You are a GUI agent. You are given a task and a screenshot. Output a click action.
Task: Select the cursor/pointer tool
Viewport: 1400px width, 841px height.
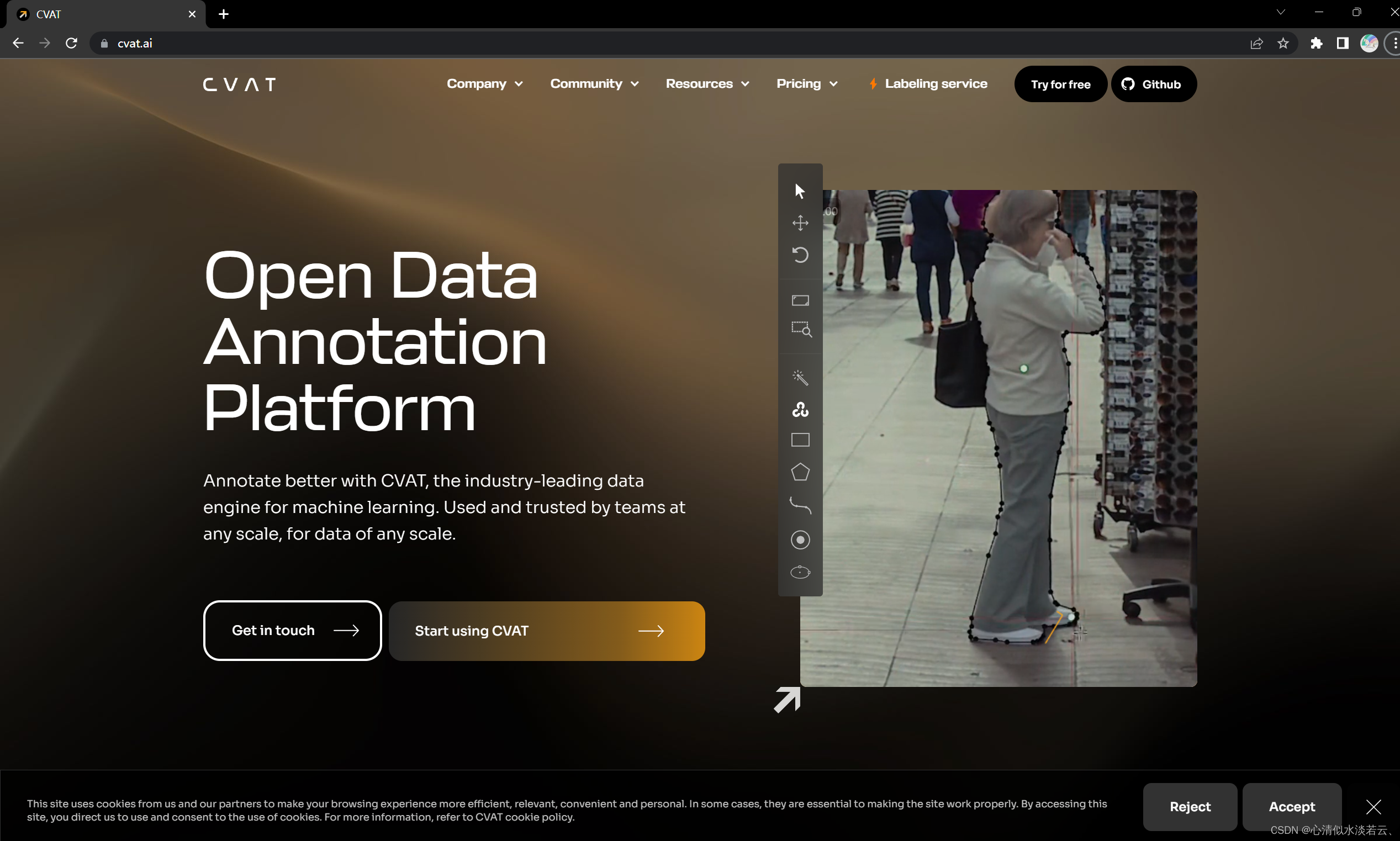tap(799, 190)
